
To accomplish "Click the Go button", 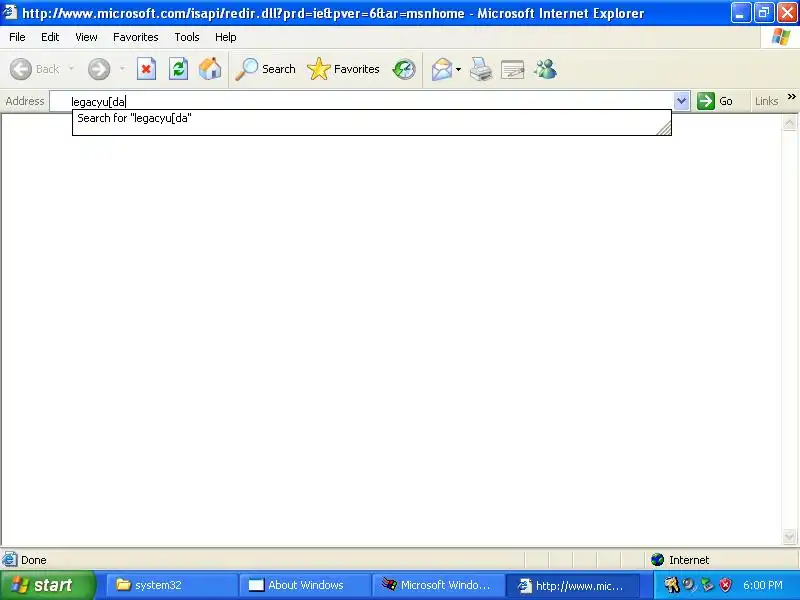I will [x=715, y=101].
